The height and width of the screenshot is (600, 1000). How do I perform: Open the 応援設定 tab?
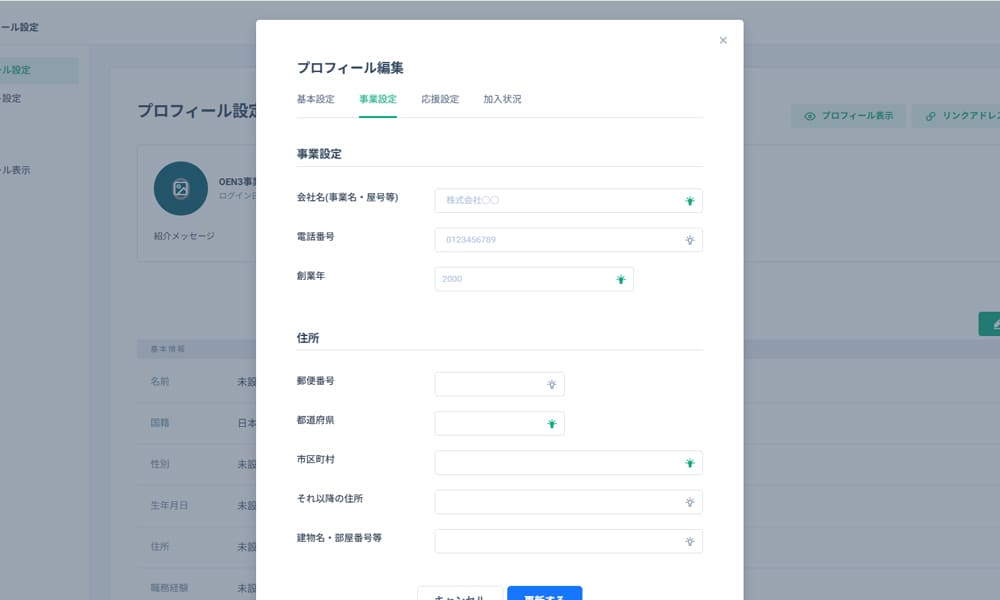click(440, 100)
